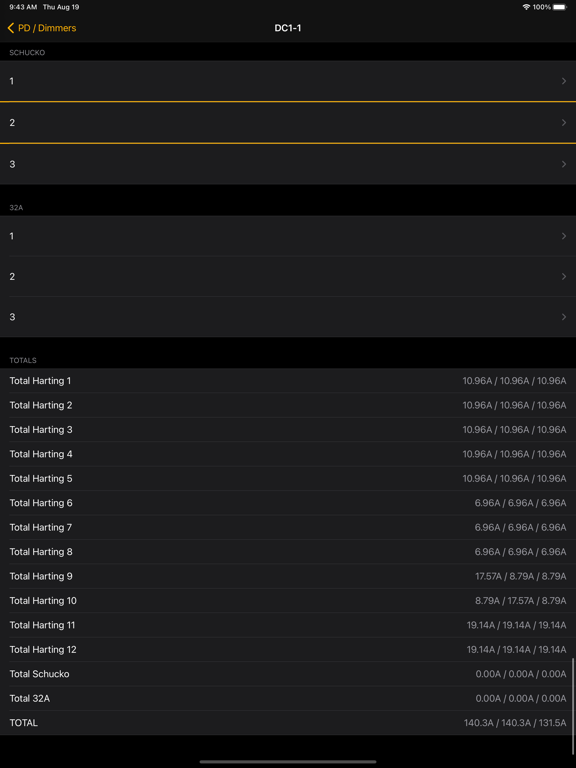Tap Total 32A 0.00A values
Screen dimensions: 576x768
click(521, 699)
